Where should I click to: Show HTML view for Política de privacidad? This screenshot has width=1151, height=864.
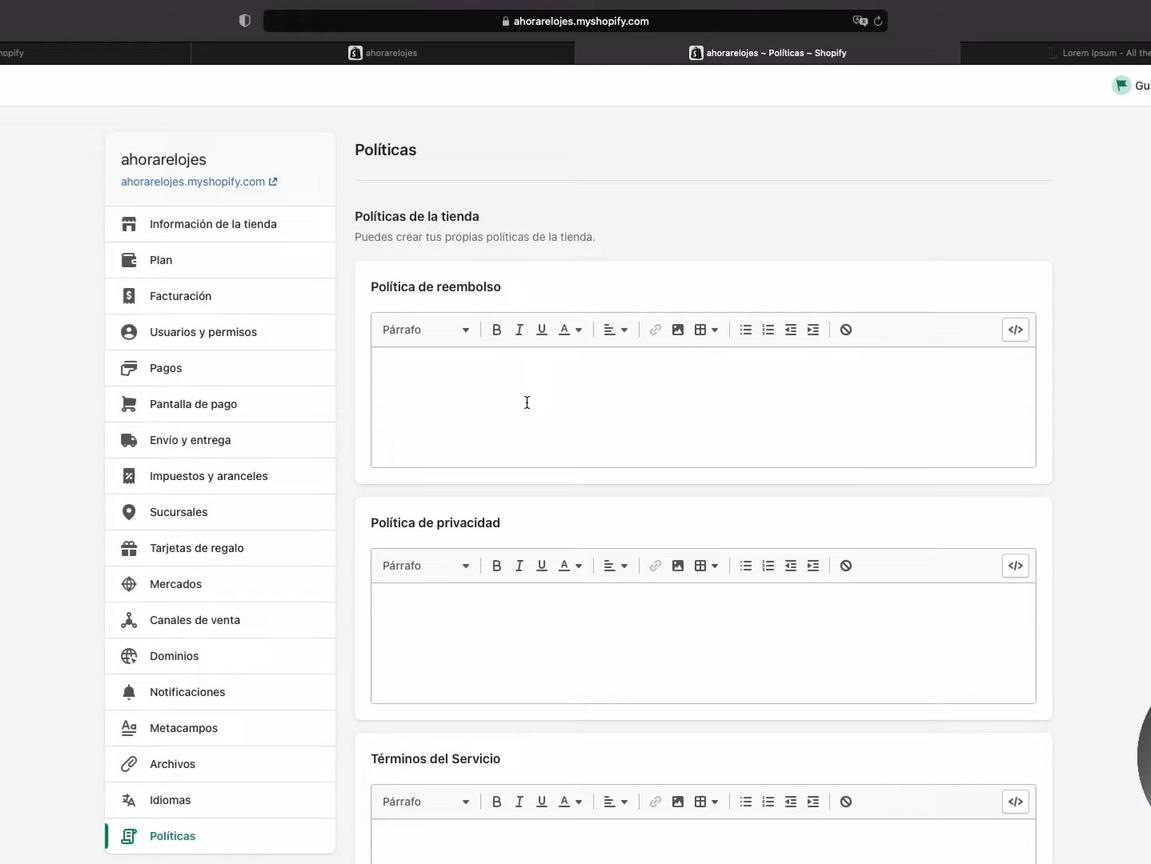coord(1015,565)
